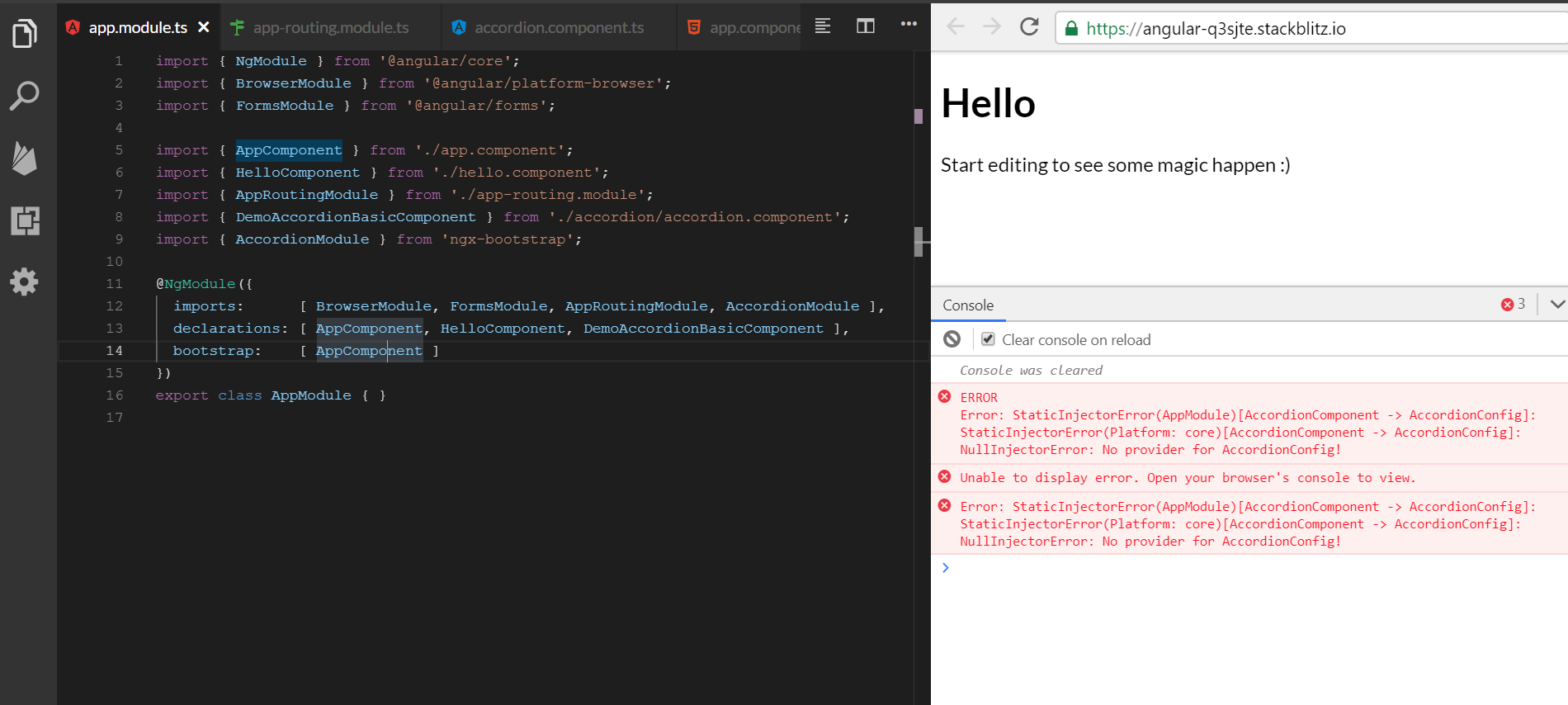The height and width of the screenshot is (705, 1568).
Task: Click the 'ngx-bootstrap' import string
Action: (x=508, y=239)
